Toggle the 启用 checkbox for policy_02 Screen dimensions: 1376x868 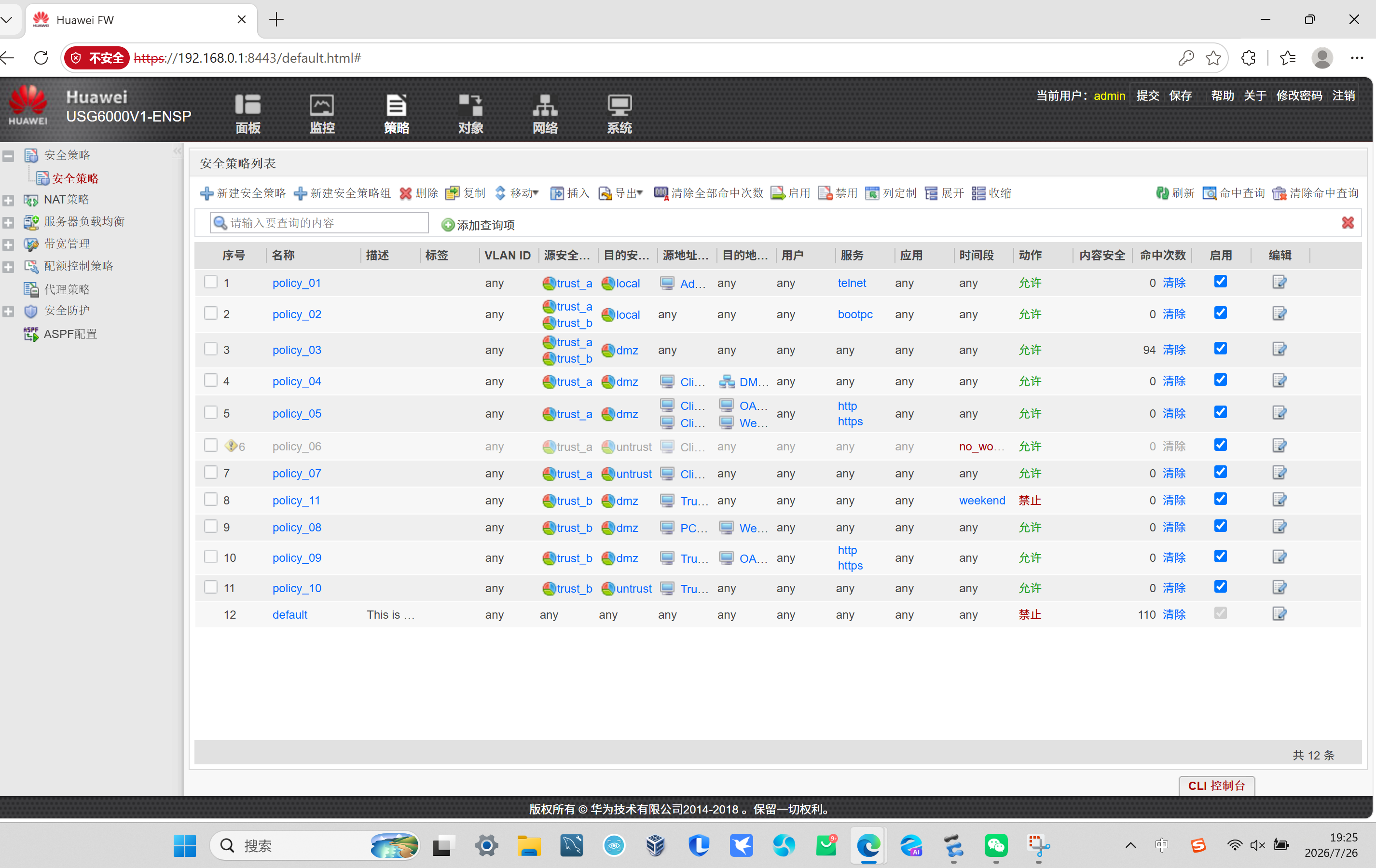click(1221, 313)
